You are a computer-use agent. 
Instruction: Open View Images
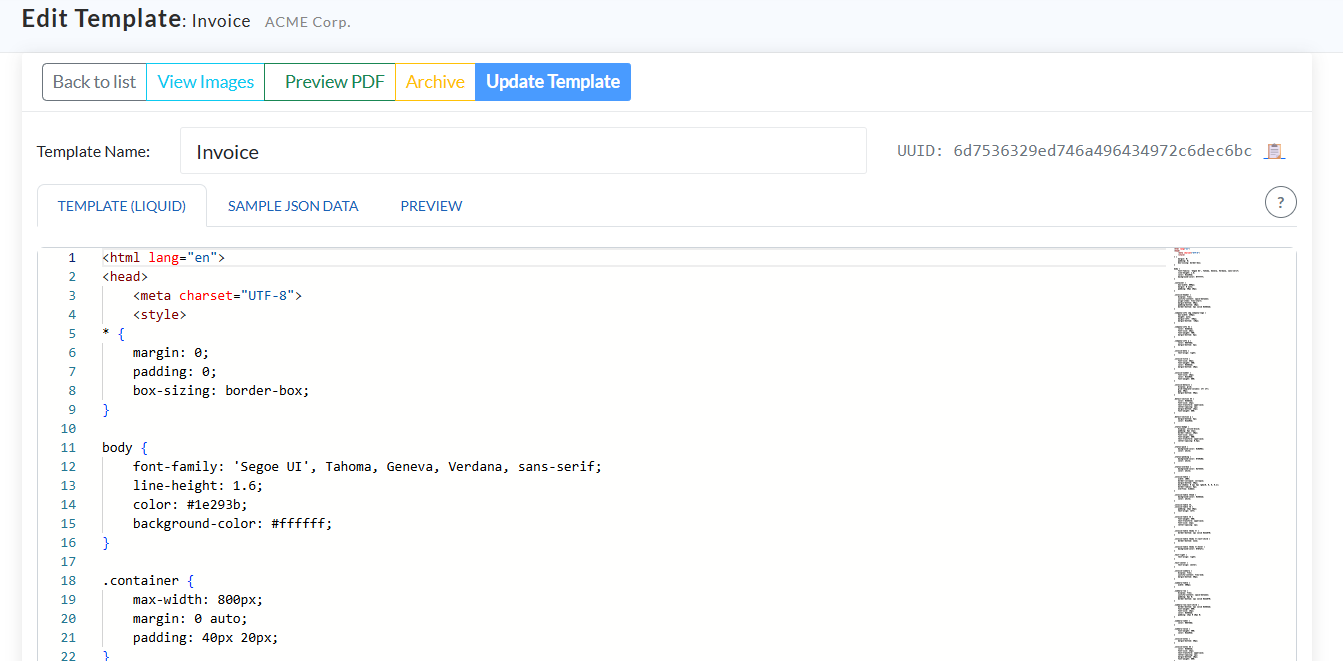point(205,82)
